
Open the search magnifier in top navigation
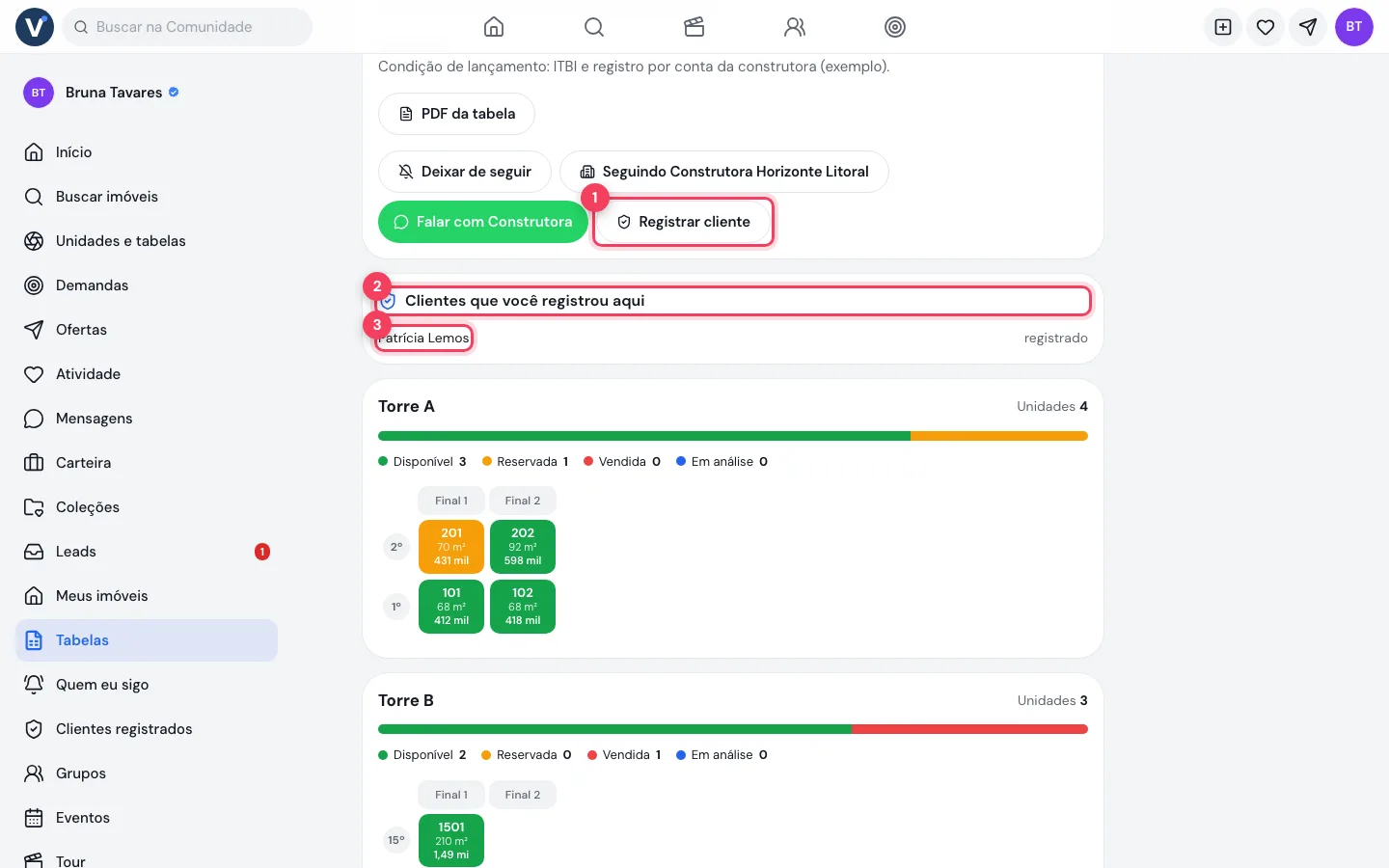(594, 27)
